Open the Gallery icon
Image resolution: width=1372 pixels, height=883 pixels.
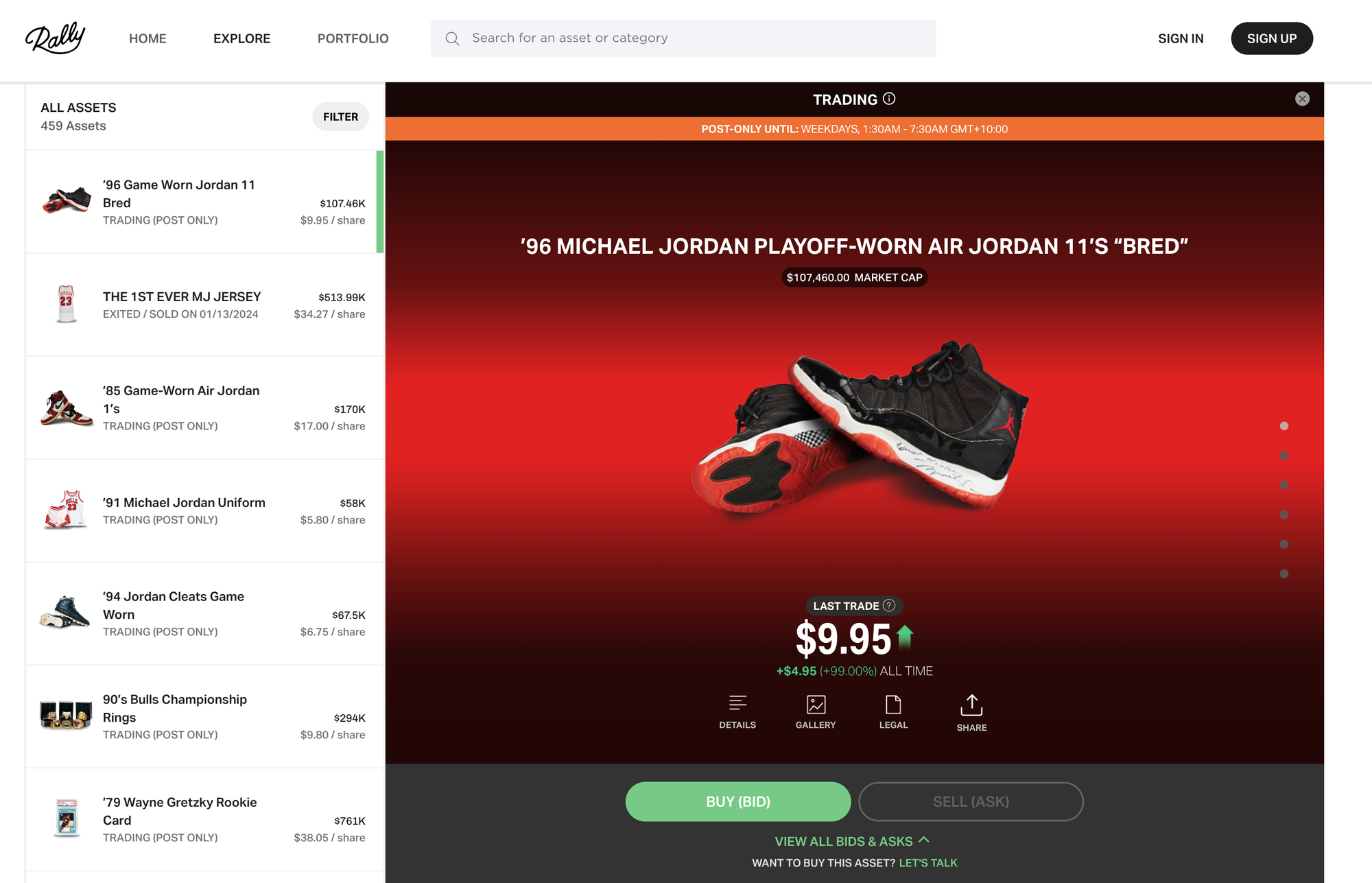[x=816, y=704]
